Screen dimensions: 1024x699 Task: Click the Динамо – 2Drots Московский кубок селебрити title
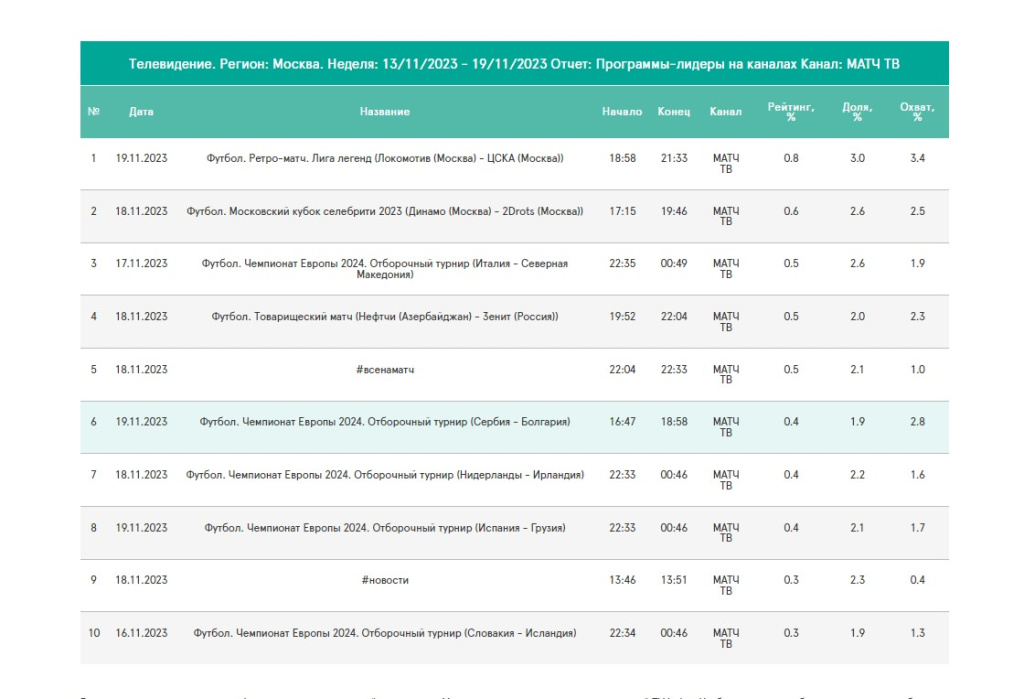385,211
